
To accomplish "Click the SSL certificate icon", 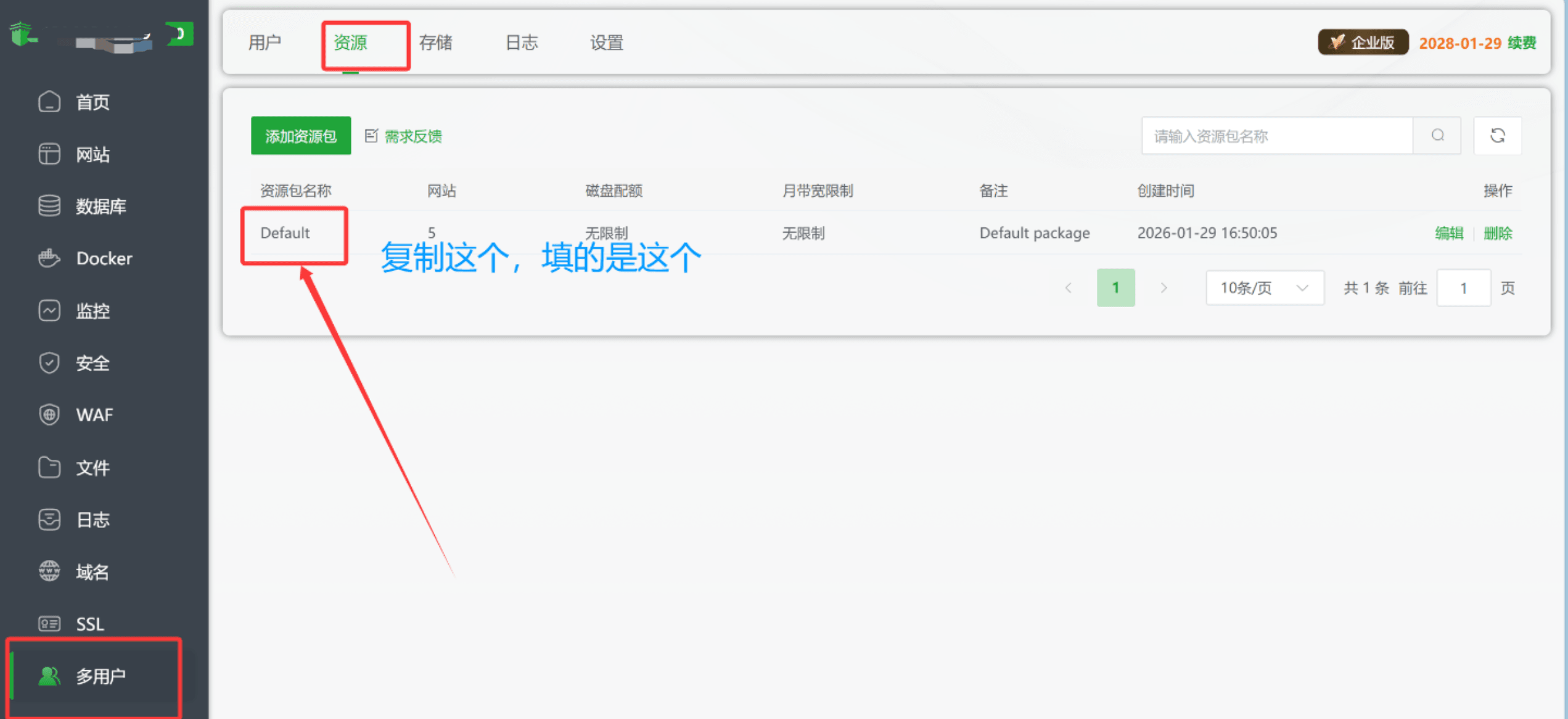I will pyautogui.click(x=49, y=624).
